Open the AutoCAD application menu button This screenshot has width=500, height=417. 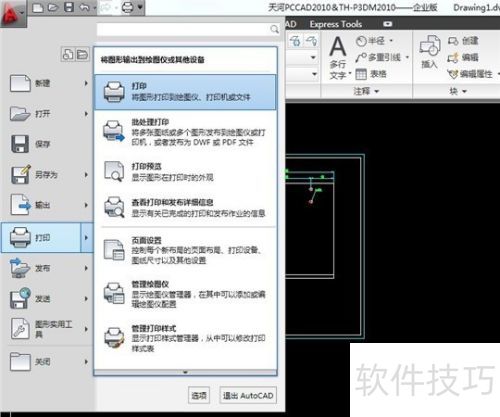click(x=13, y=14)
